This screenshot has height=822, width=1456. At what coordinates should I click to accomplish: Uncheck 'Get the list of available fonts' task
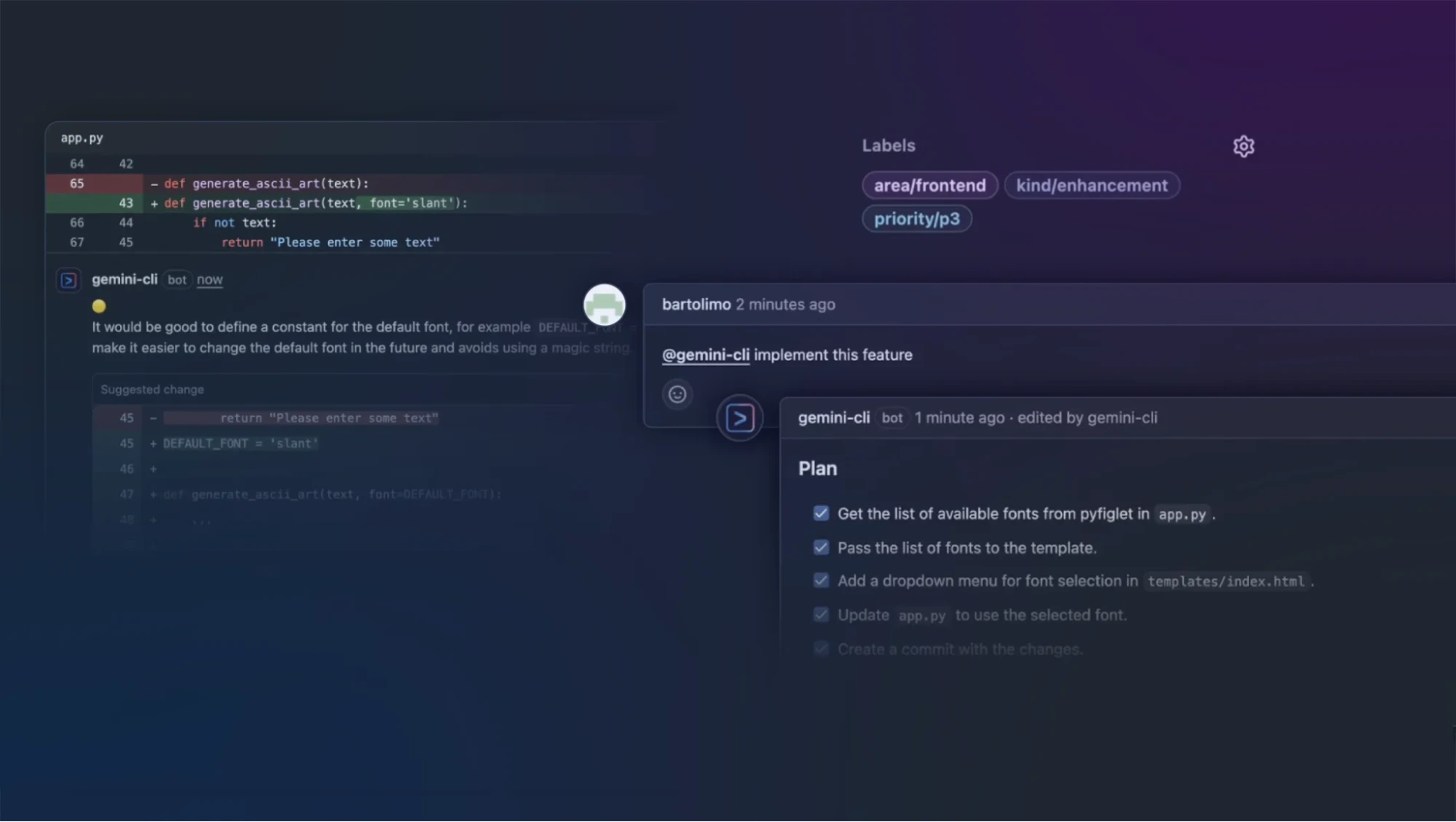[821, 513]
